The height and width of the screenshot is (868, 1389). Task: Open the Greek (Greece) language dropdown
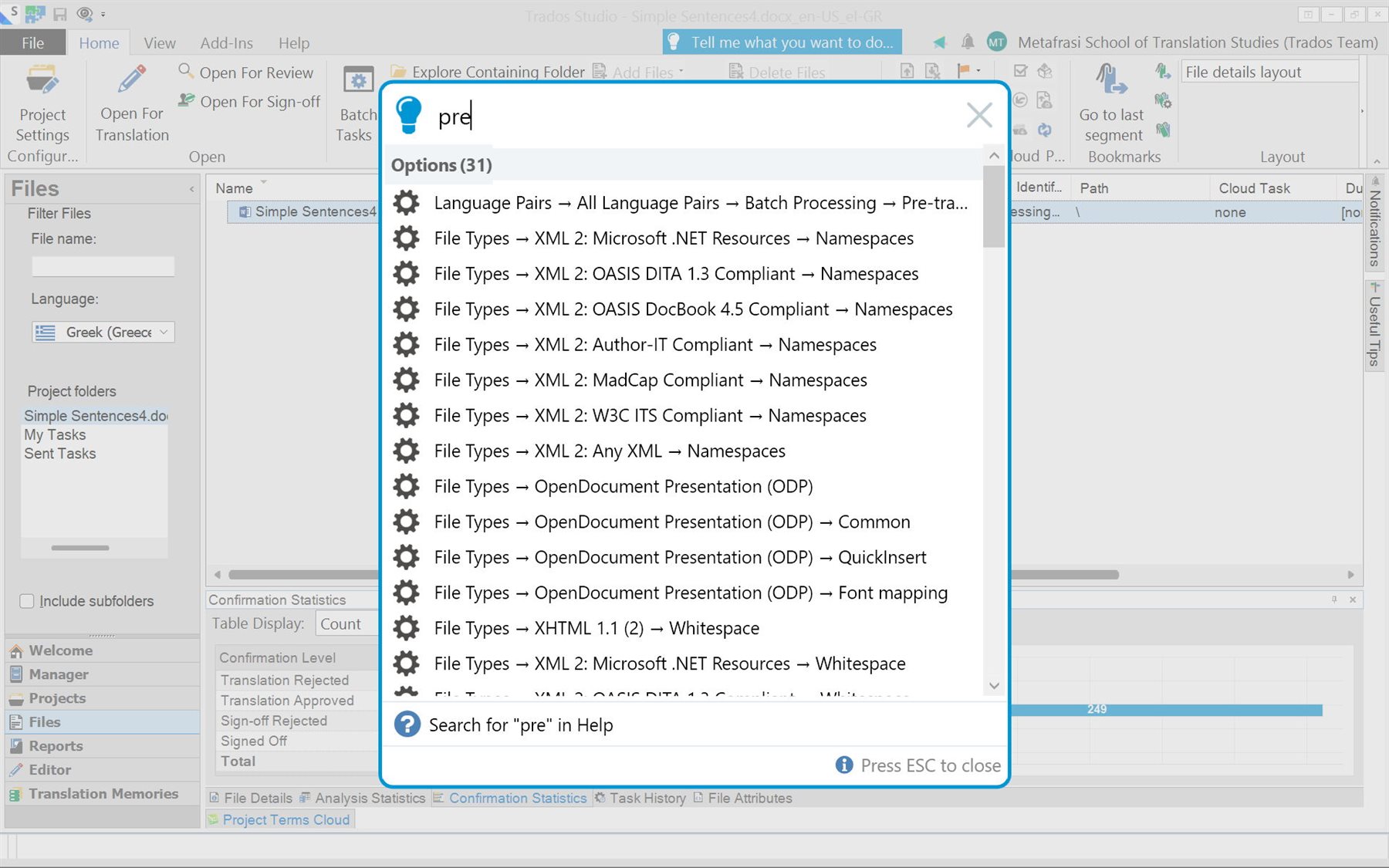point(163,332)
